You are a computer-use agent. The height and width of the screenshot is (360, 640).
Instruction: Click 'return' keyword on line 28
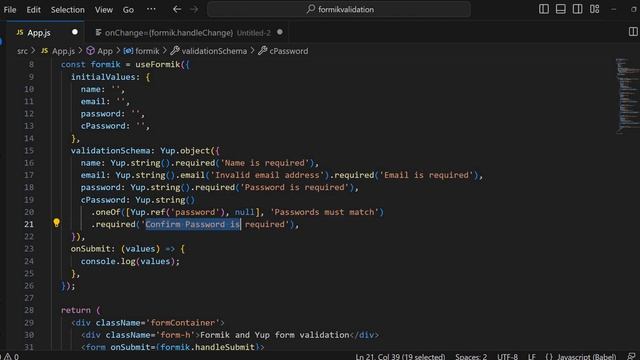(76, 310)
